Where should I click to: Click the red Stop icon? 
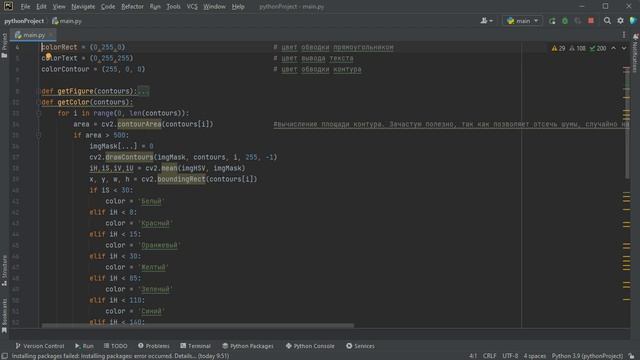(x=591, y=21)
